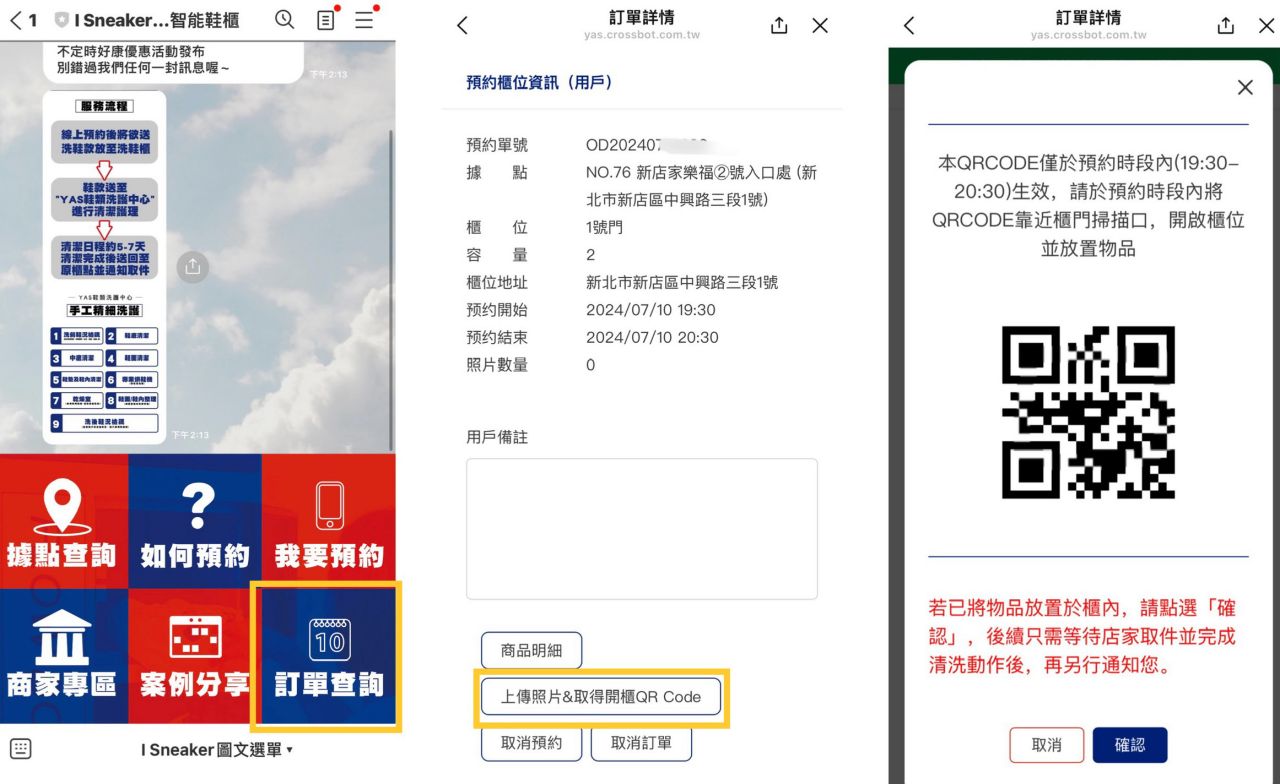Select 2024/07/10 19:30 start time

coord(651,310)
